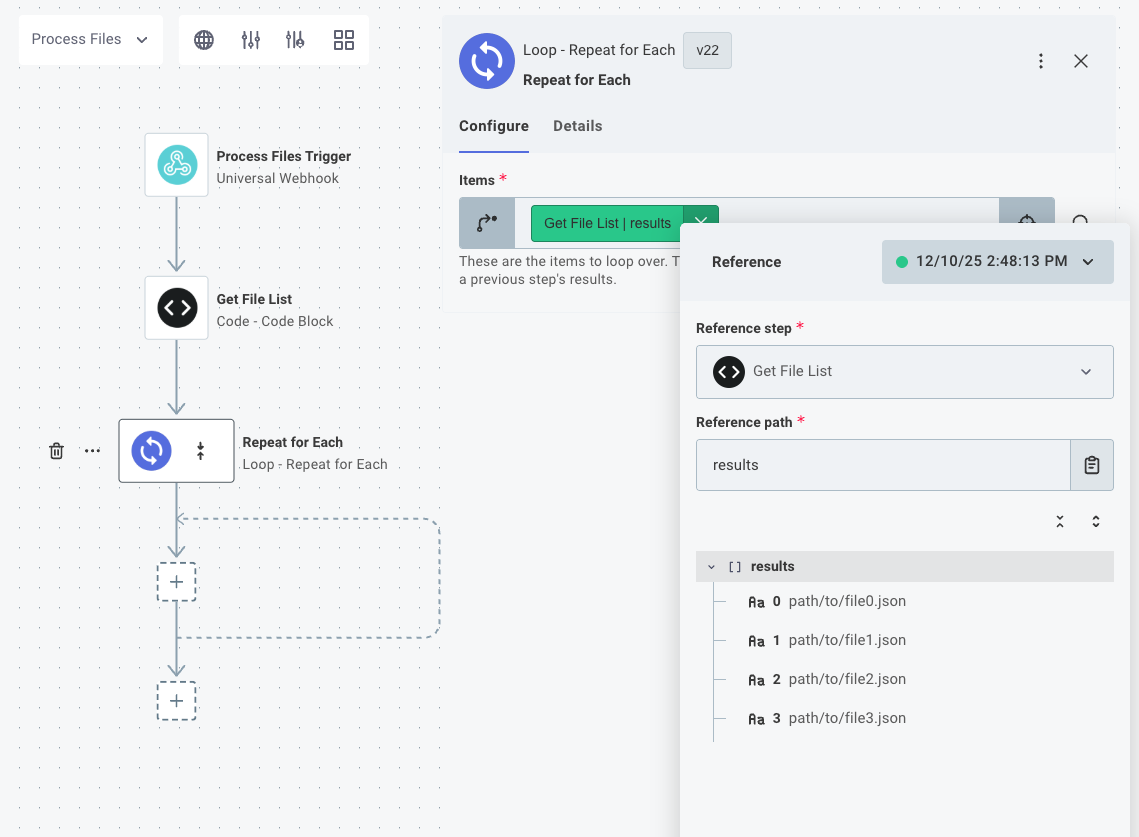This screenshot has height=837, width=1139.
Task: Open the three-dot menu in panel header
Action: coord(1041,61)
